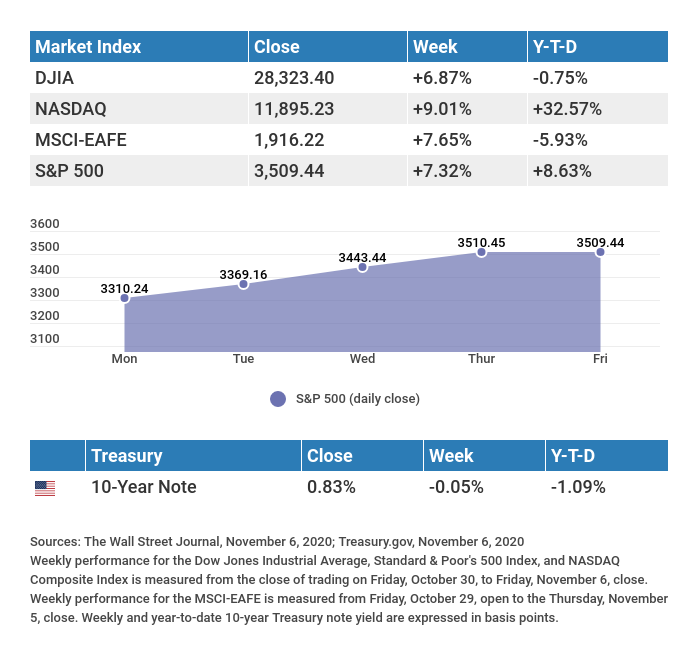Select the Friday data point at 3509.44
This screenshot has width=700, height=658.
[x=600, y=252]
